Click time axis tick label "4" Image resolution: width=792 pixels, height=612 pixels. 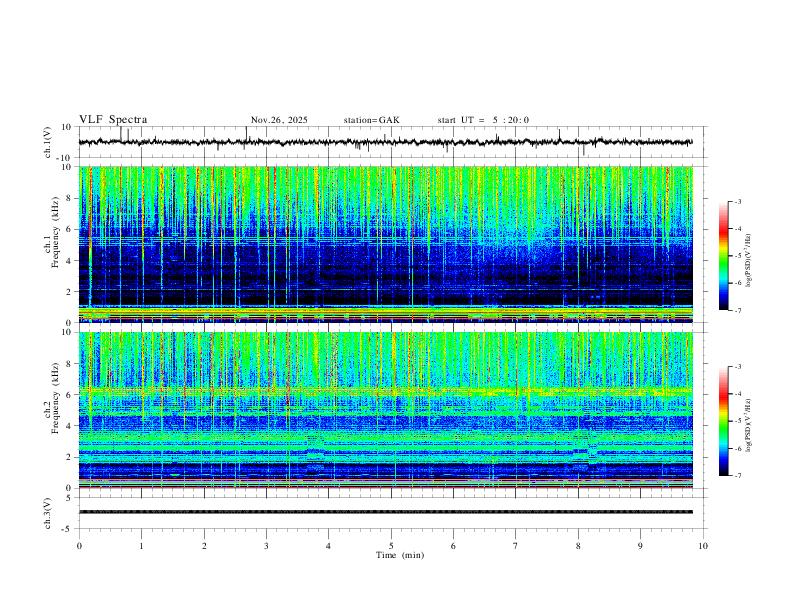point(329,546)
